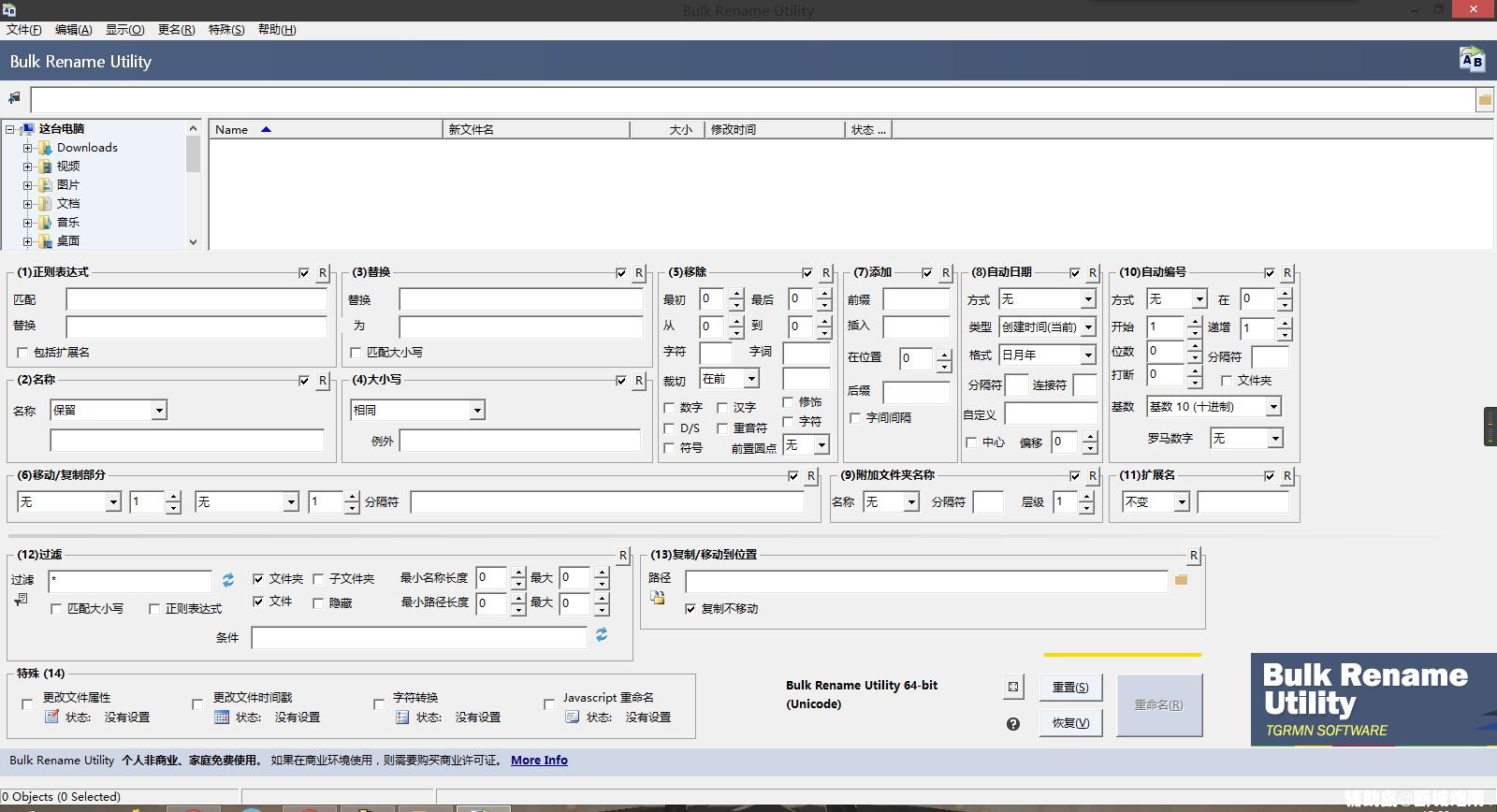Screen dimensions: 1497x812
Task: Click the folder tree vertical scrollbar
Action: click(193, 184)
